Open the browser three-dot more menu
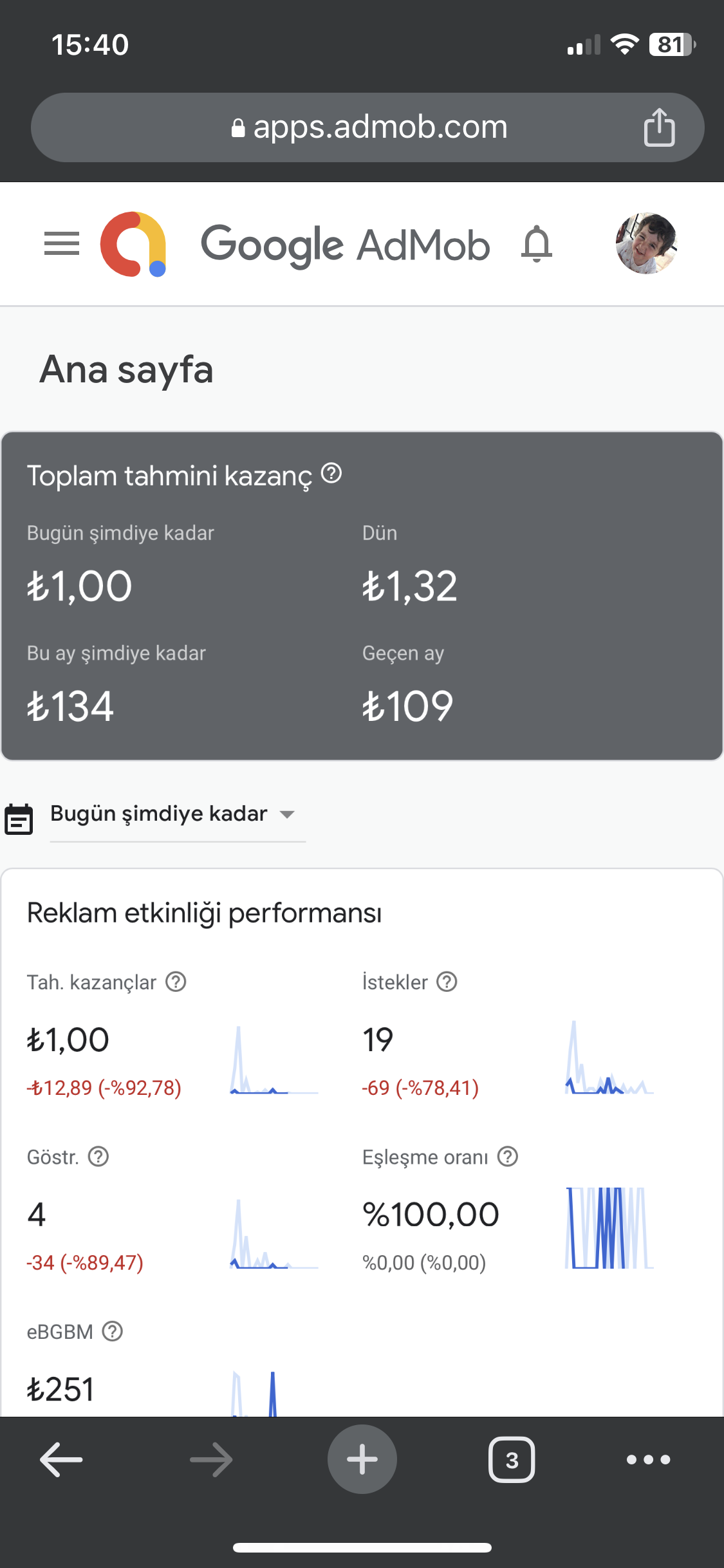 click(x=649, y=1459)
